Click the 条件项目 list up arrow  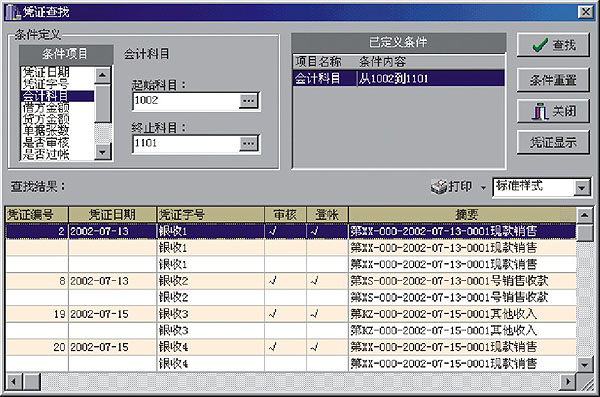point(102,75)
